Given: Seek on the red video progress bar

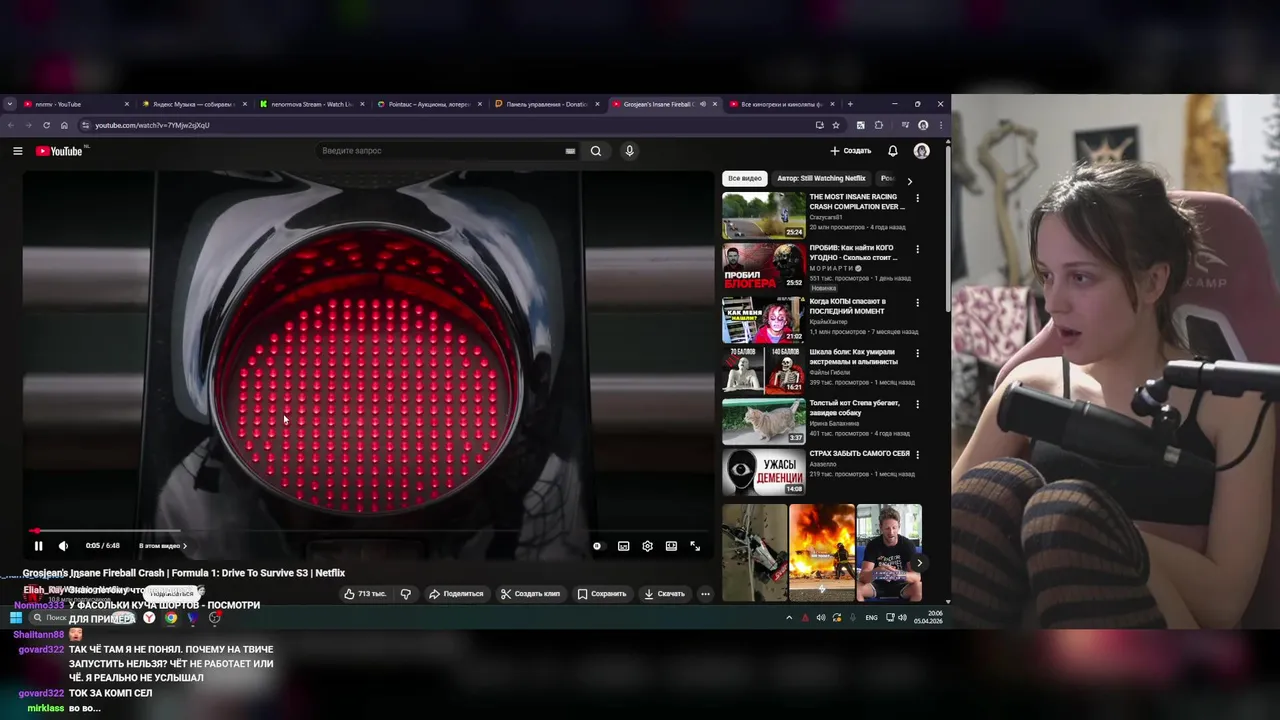Looking at the screenshot, I should coord(368,531).
